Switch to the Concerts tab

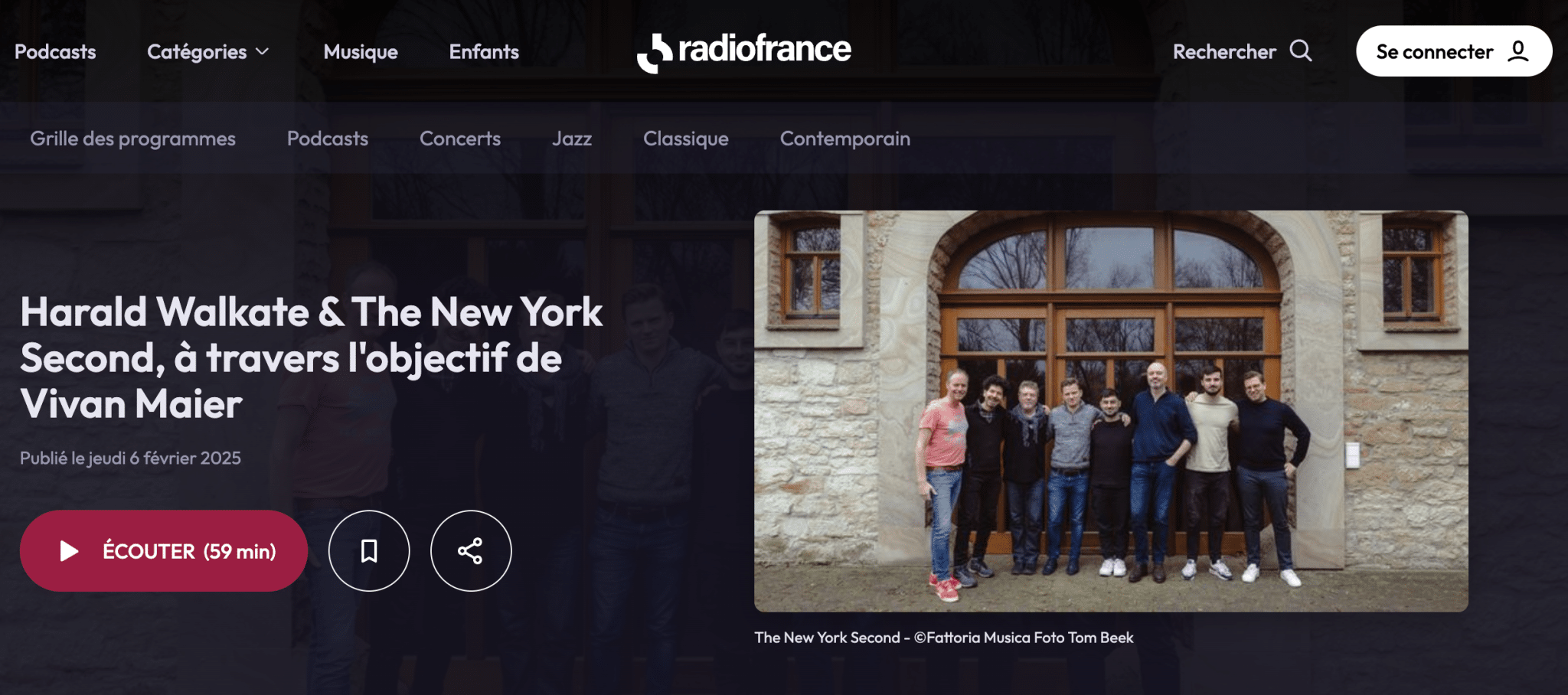pos(460,139)
